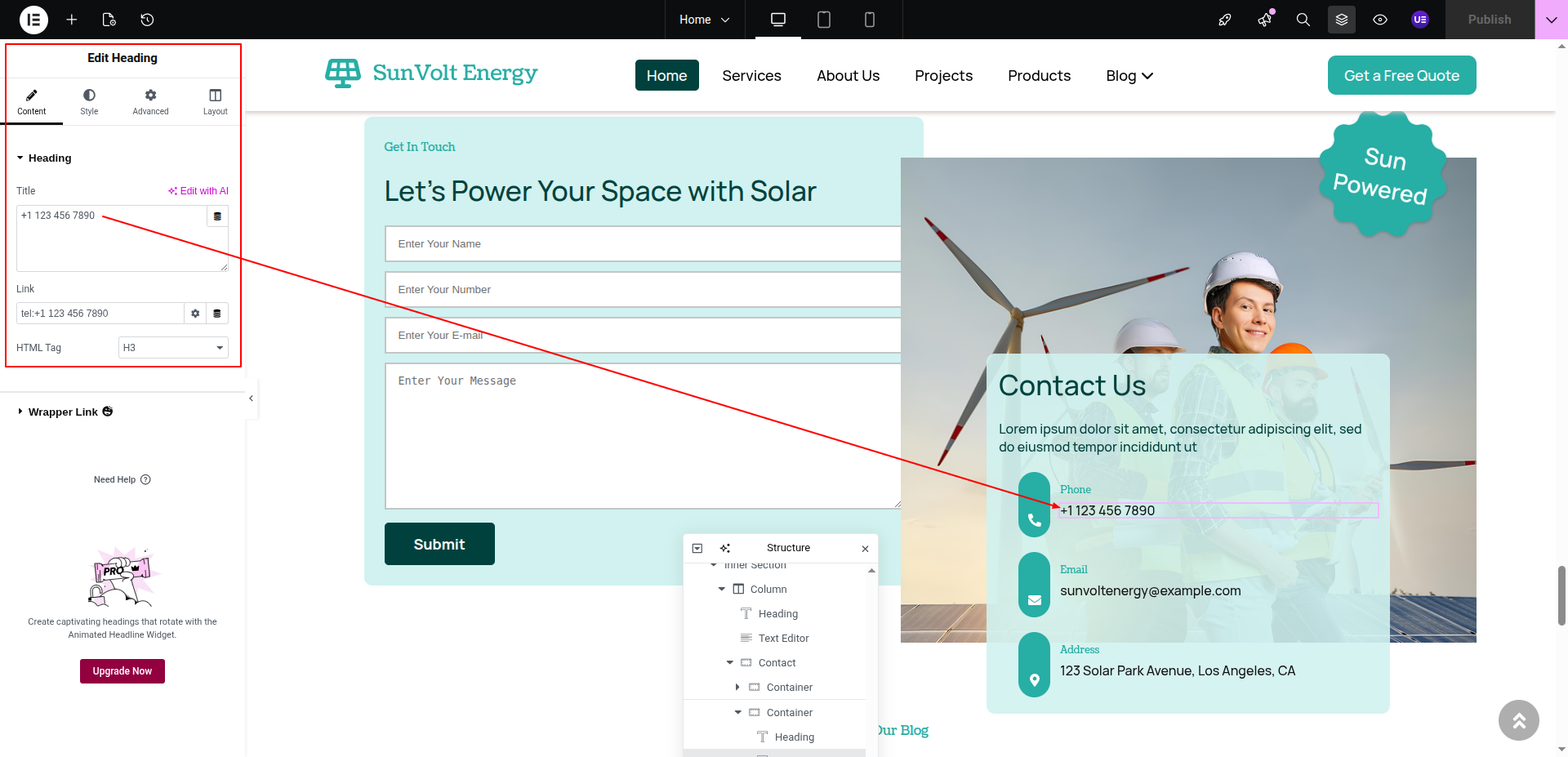Open the Home page selector dropdown
1568x757 pixels.
coord(704,20)
